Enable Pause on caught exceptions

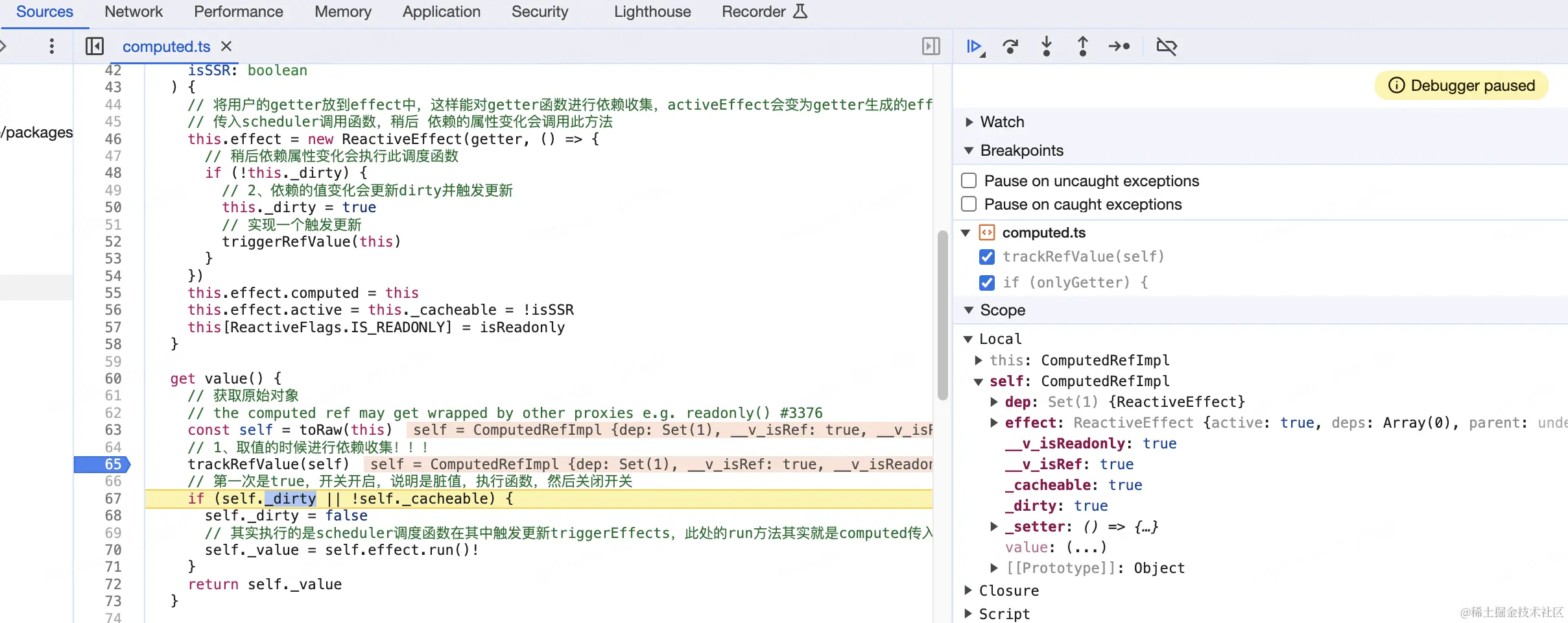[969, 204]
